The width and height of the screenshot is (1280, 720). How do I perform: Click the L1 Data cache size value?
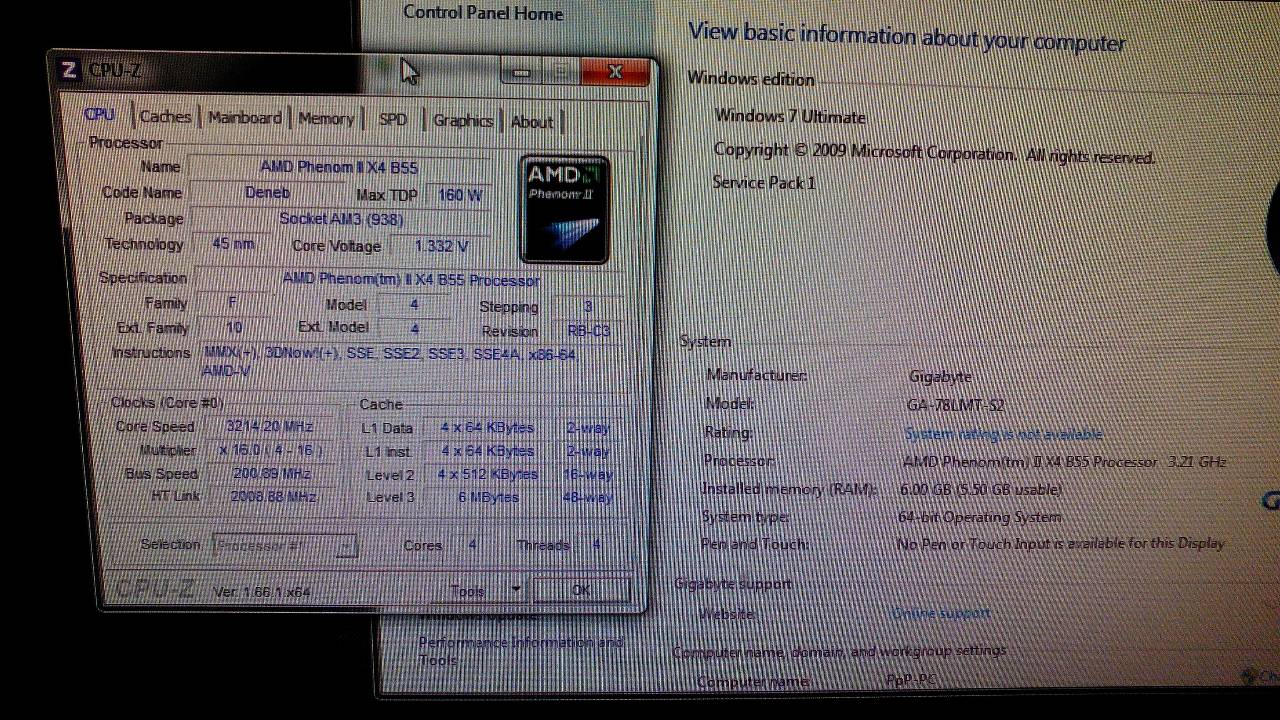tap(488, 428)
